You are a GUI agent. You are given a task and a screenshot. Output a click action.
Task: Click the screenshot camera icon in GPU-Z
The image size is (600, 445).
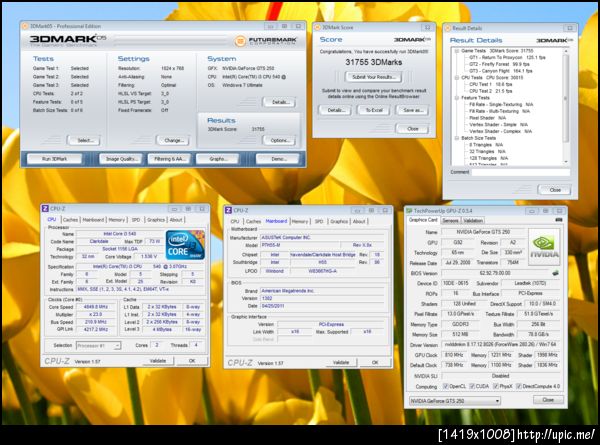click(559, 220)
